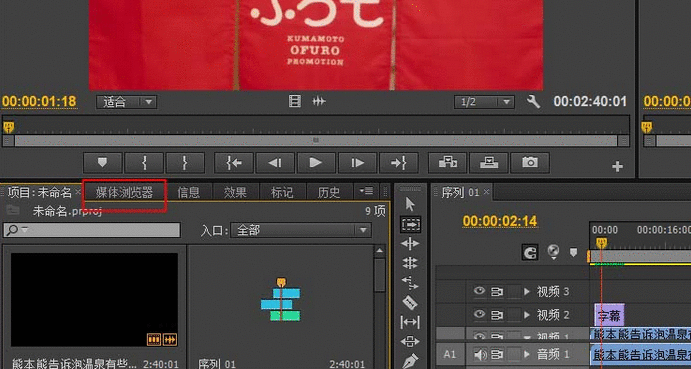Select the purple 字幕 clip on 视频 2
Image resolution: width=691 pixels, height=369 pixels.
pyautogui.click(x=609, y=315)
